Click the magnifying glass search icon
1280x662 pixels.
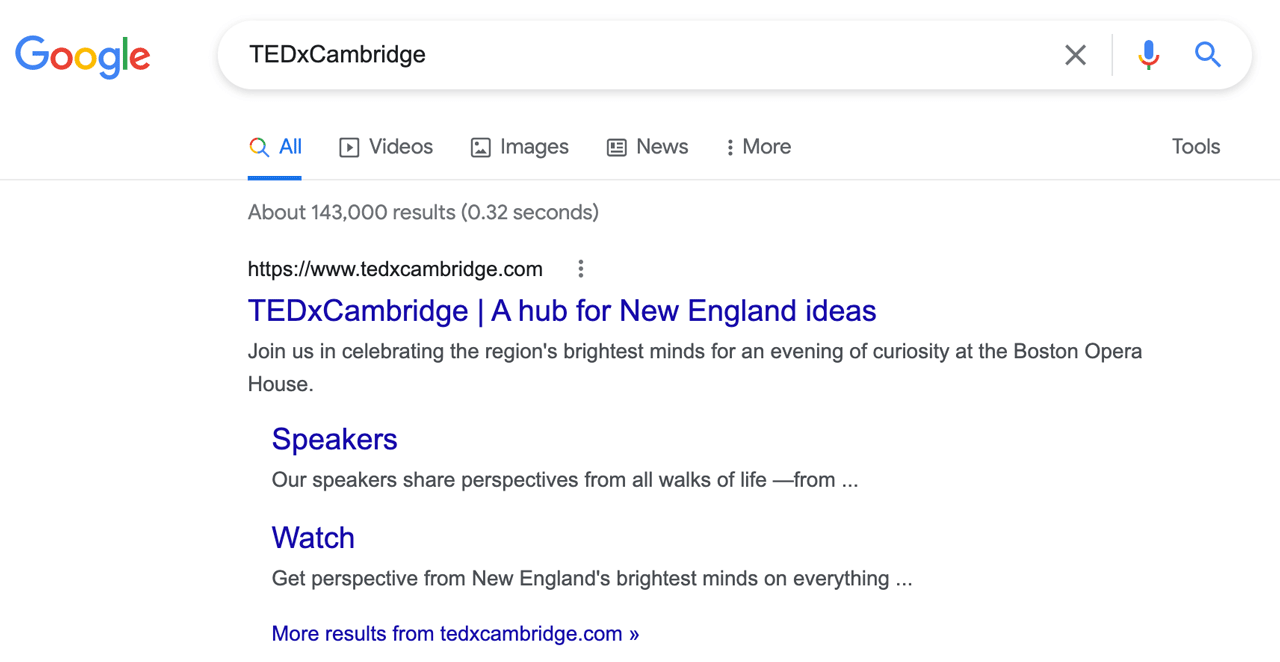tap(1207, 55)
